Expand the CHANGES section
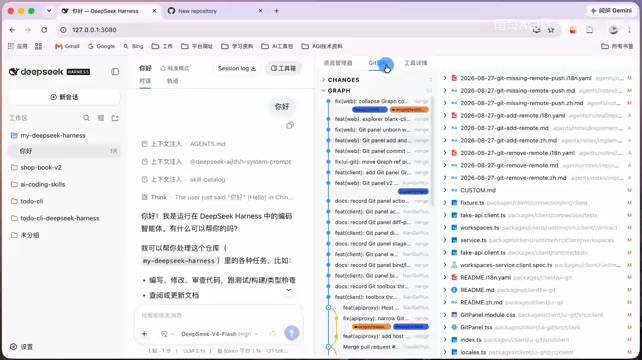 [x=323, y=80]
